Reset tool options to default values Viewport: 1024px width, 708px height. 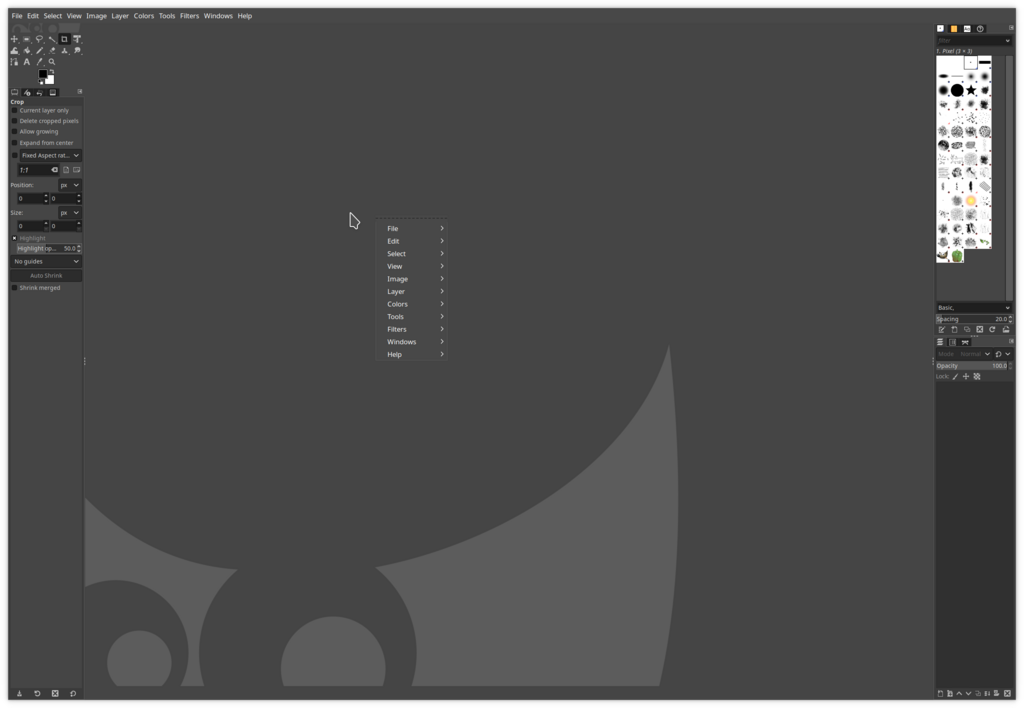[72, 694]
